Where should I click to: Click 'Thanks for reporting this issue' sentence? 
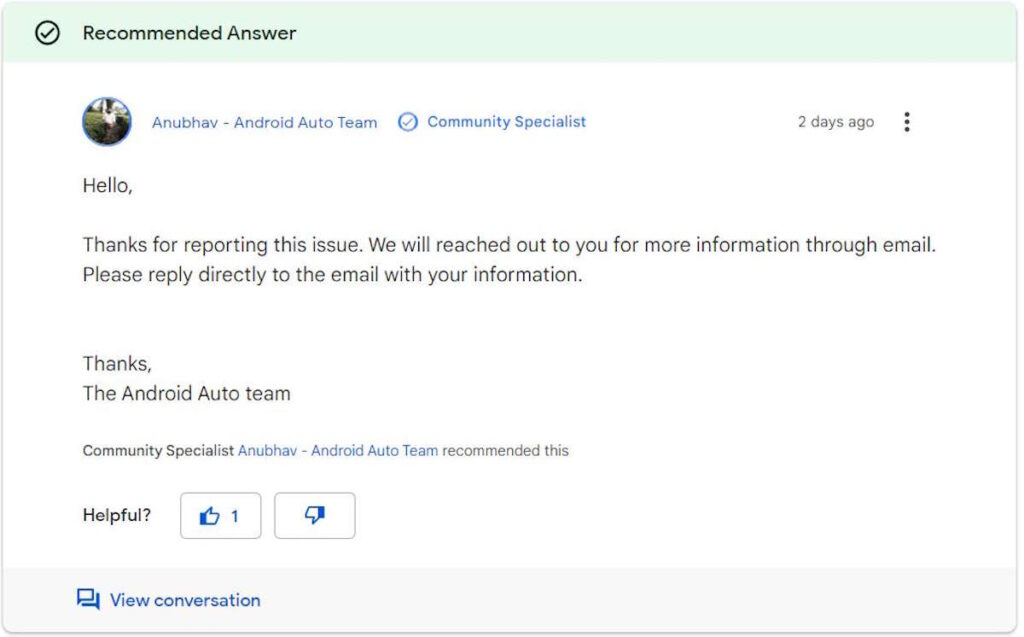point(222,245)
